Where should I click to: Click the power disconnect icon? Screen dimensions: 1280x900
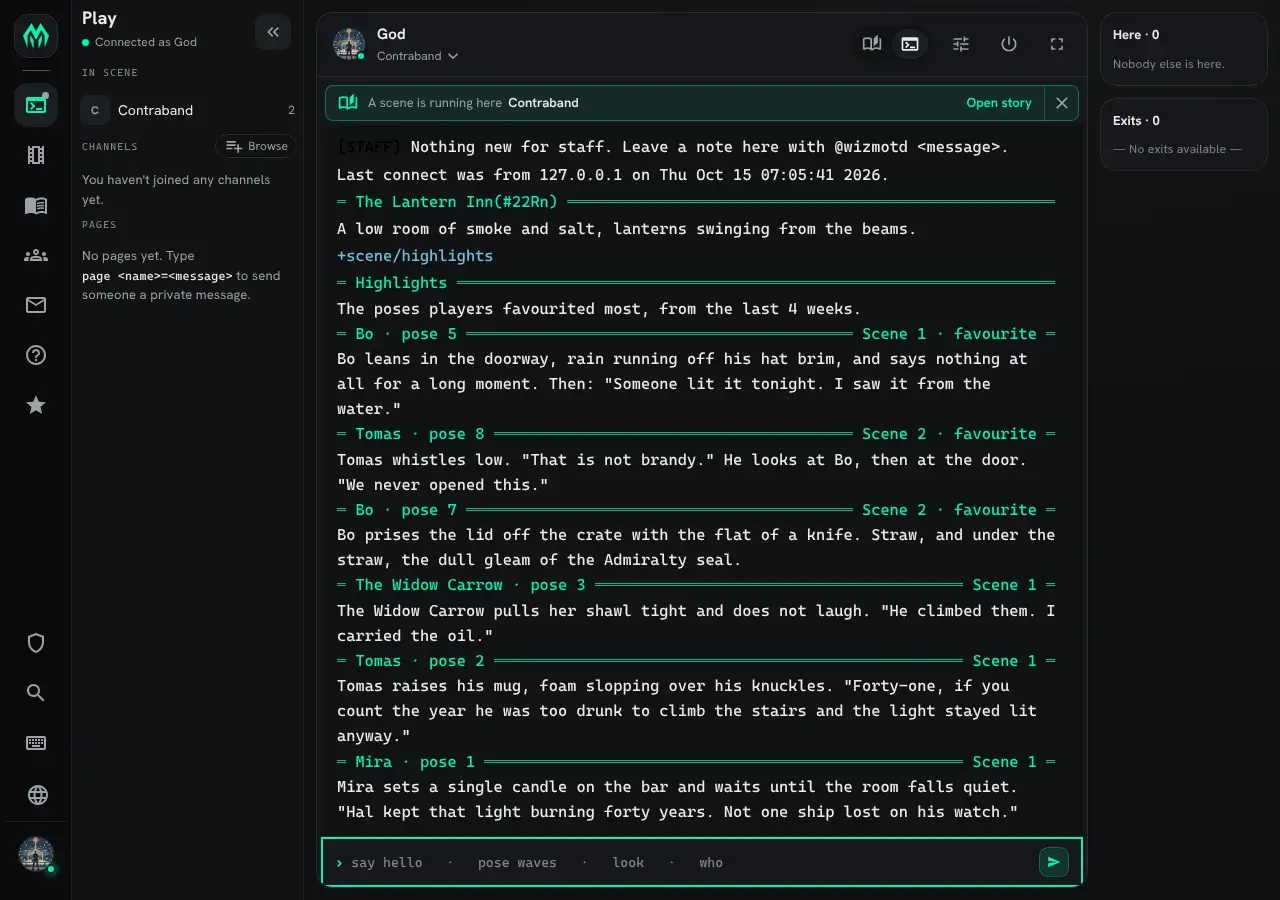point(1009,44)
